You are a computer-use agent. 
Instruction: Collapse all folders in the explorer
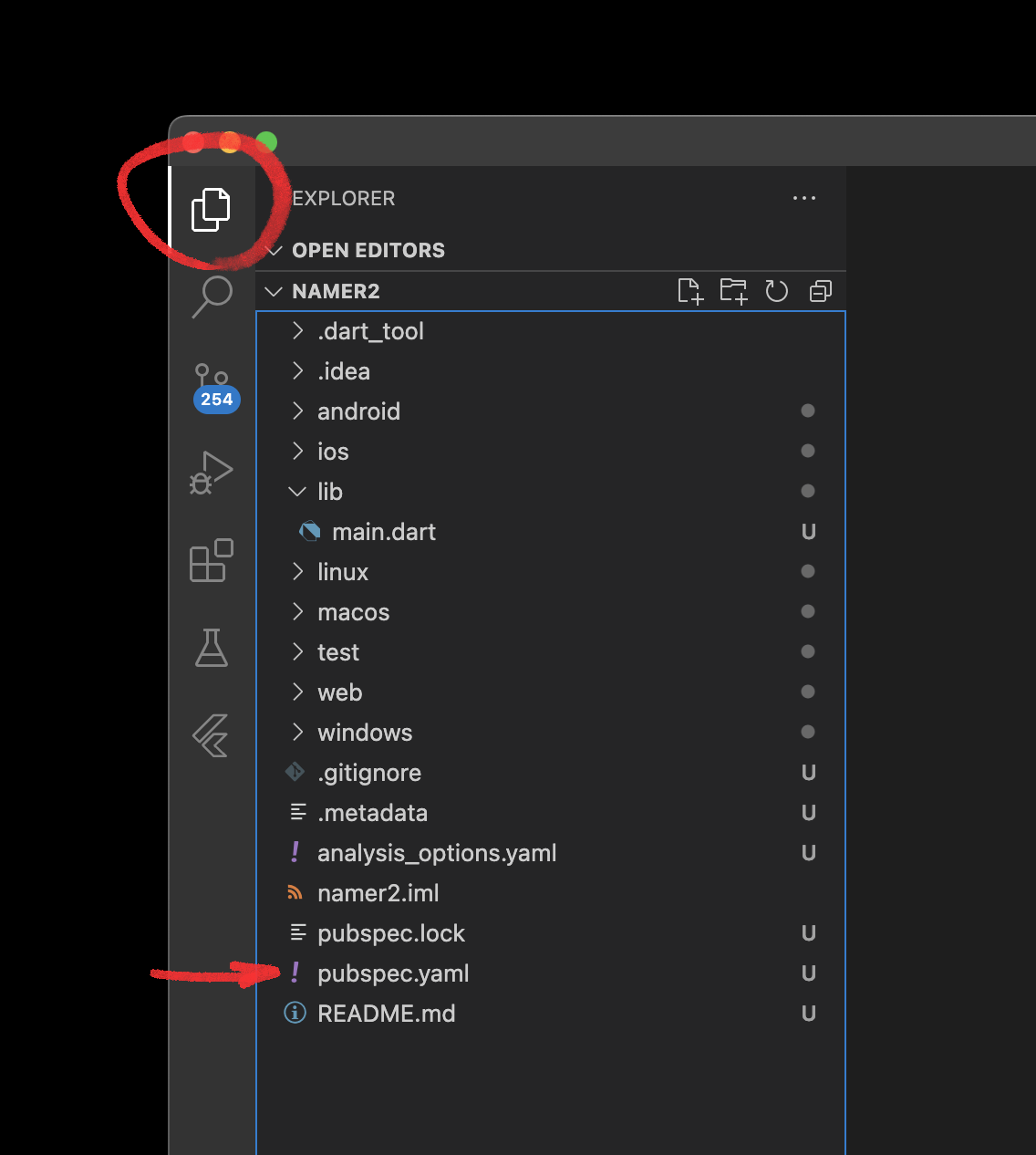[820, 291]
